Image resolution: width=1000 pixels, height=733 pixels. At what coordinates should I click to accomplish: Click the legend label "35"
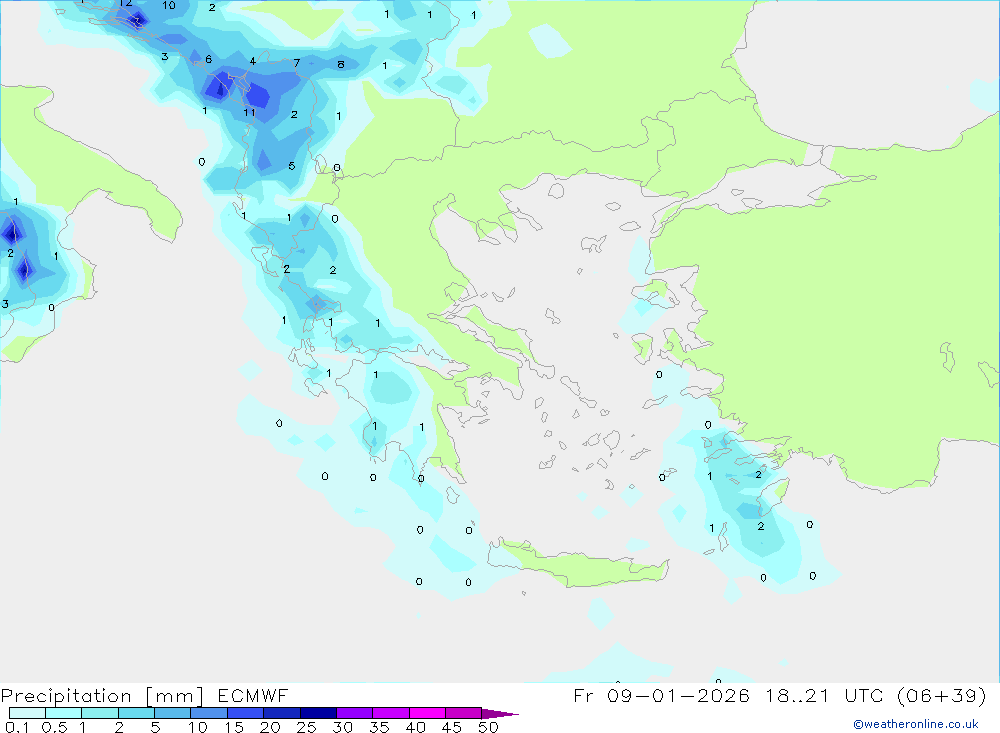(379, 727)
